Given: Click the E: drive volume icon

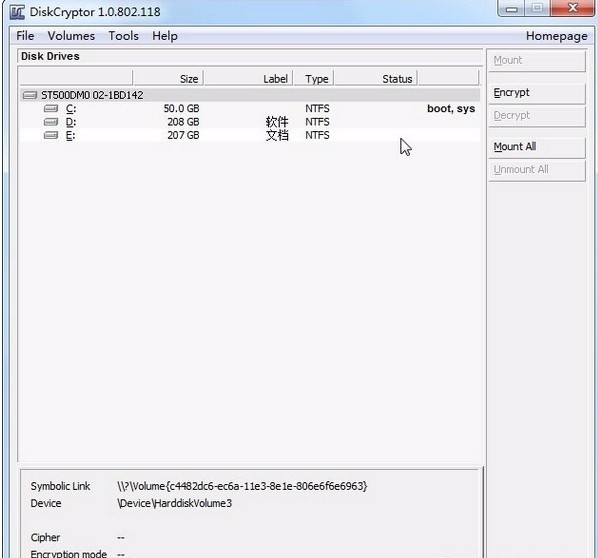Looking at the screenshot, I should click(x=51, y=135).
